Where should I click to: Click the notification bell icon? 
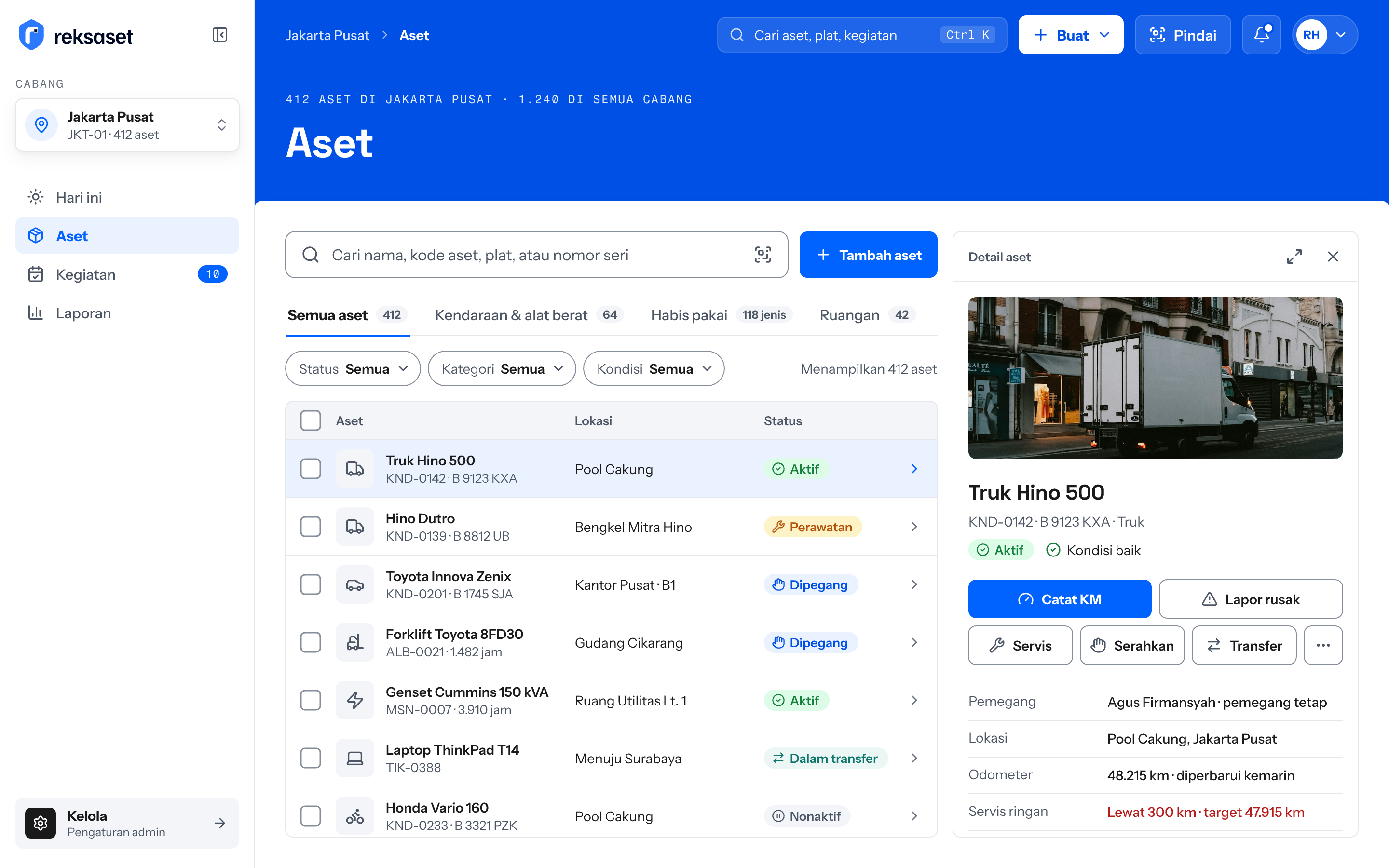click(x=1261, y=35)
